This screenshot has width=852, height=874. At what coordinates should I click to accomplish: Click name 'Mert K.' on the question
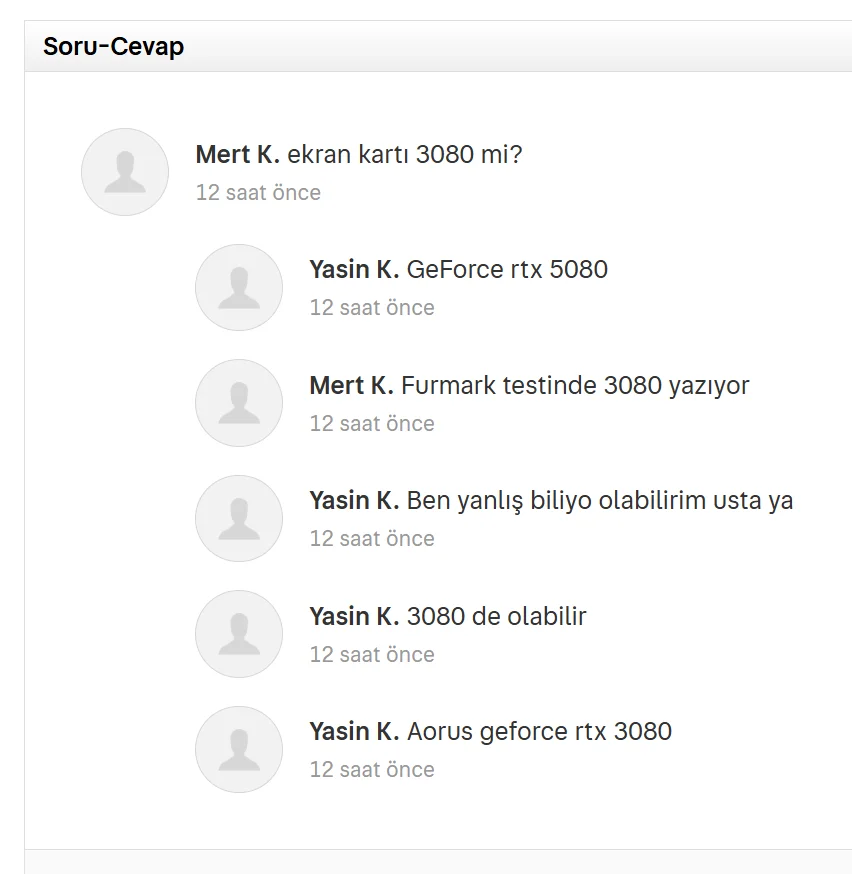point(237,154)
